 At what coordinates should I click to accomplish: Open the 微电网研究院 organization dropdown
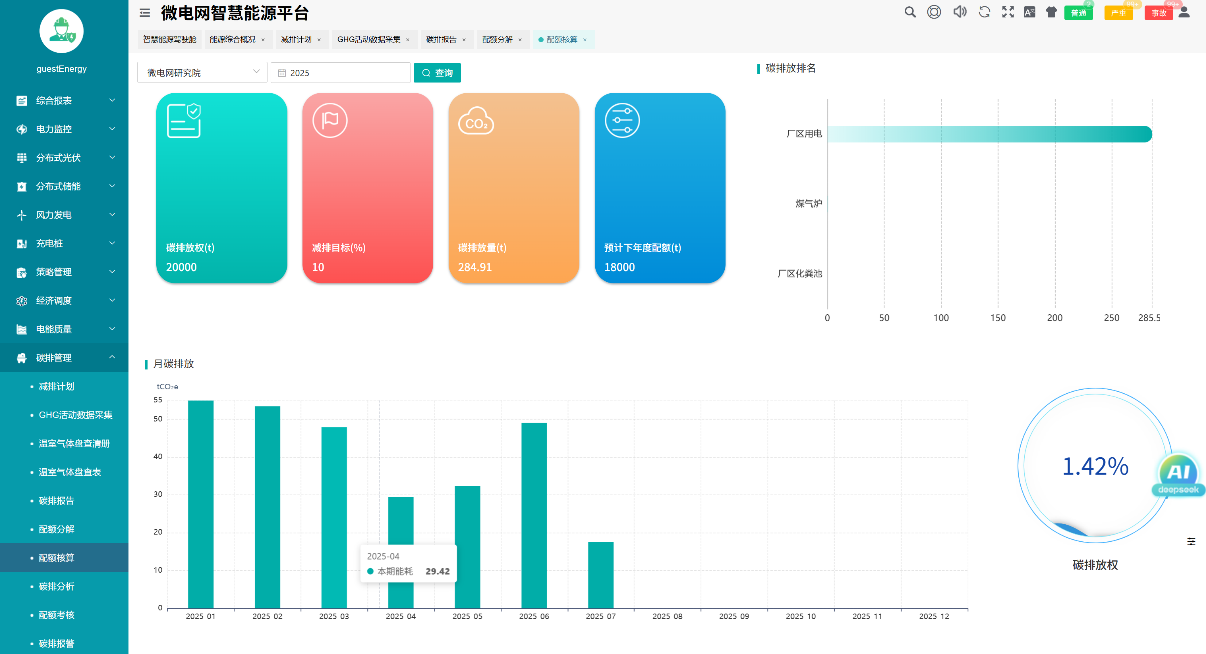pyautogui.click(x=202, y=73)
